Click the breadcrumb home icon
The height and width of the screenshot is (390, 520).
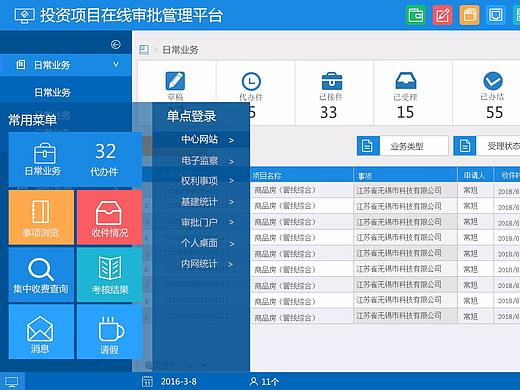coord(144,50)
